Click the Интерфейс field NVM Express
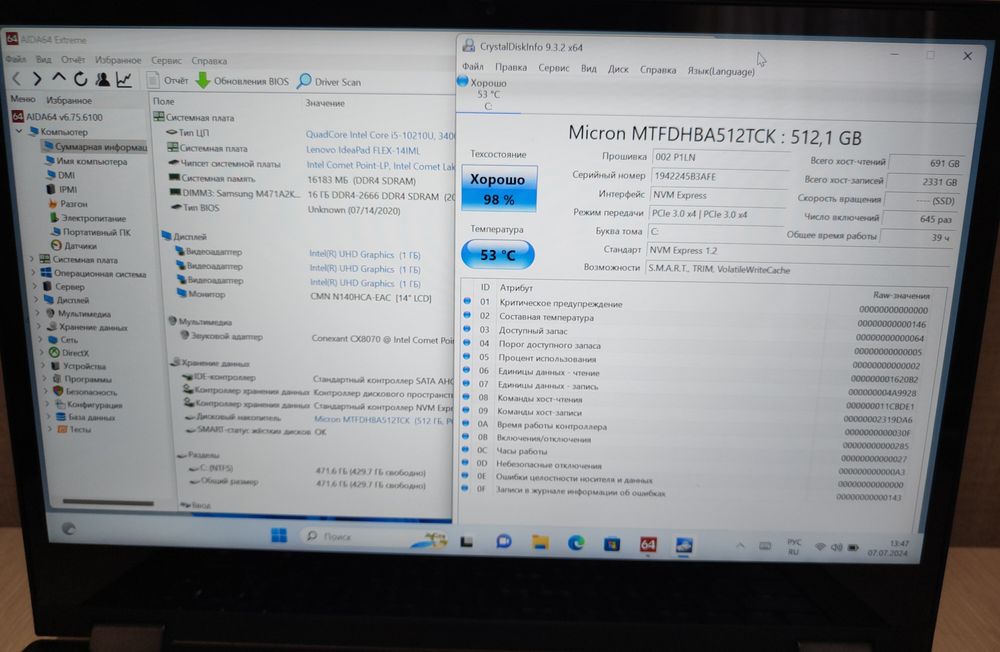This screenshot has height=652, width=1000. pos(716,195)
